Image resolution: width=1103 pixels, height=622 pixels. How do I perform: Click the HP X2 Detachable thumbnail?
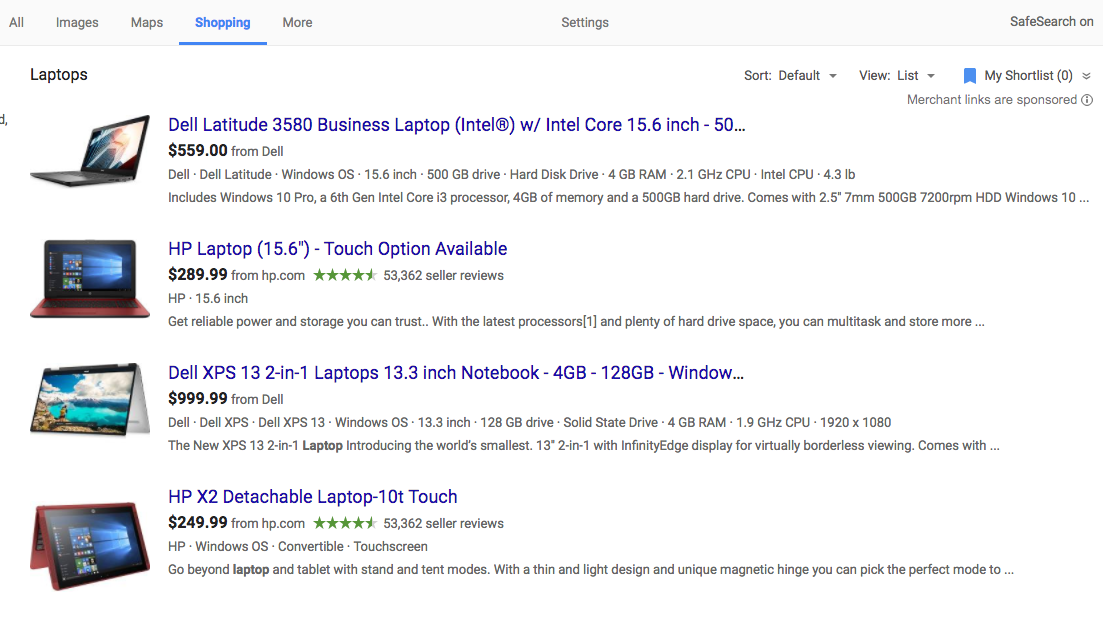coord(90,545)
